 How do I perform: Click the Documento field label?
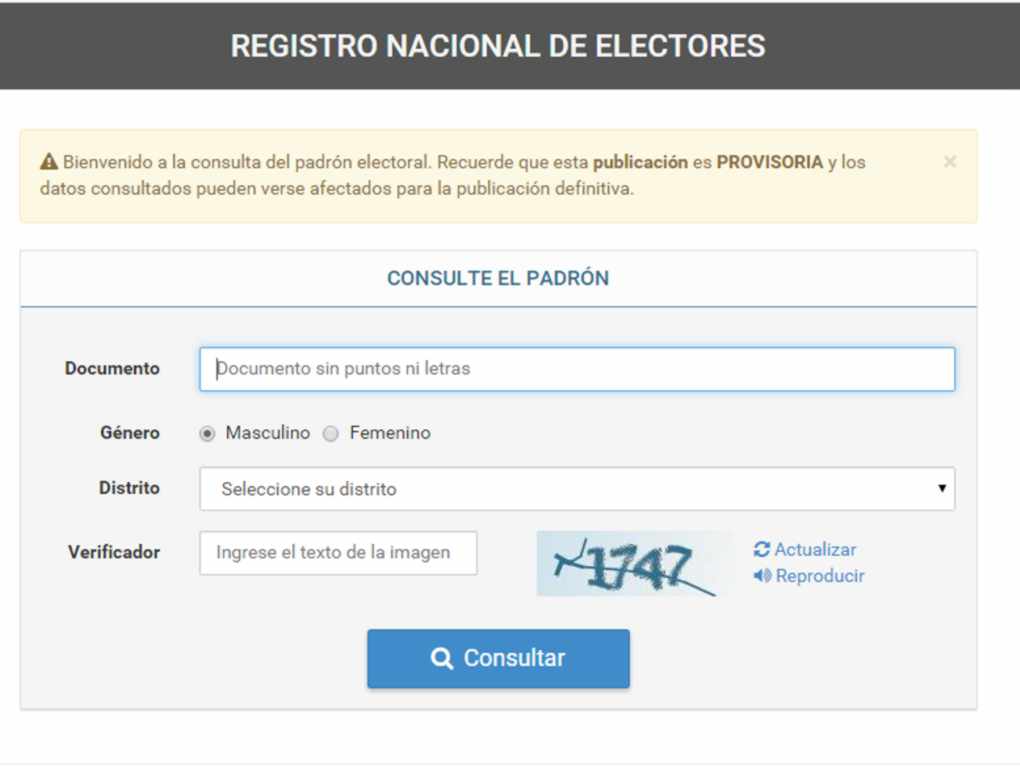112,369
